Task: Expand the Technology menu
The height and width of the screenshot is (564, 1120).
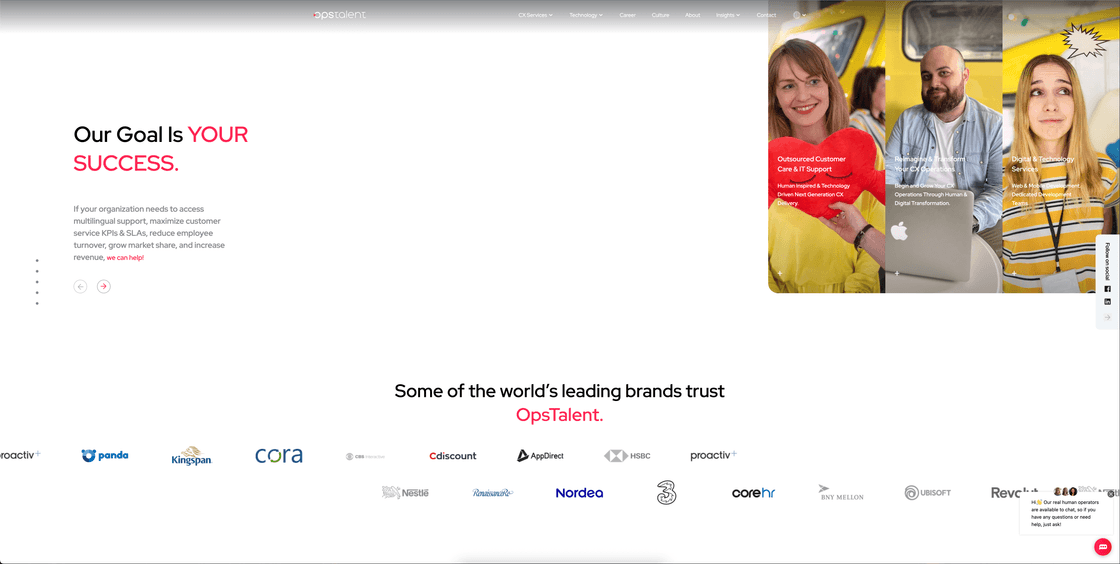Action: coord(586,15)
